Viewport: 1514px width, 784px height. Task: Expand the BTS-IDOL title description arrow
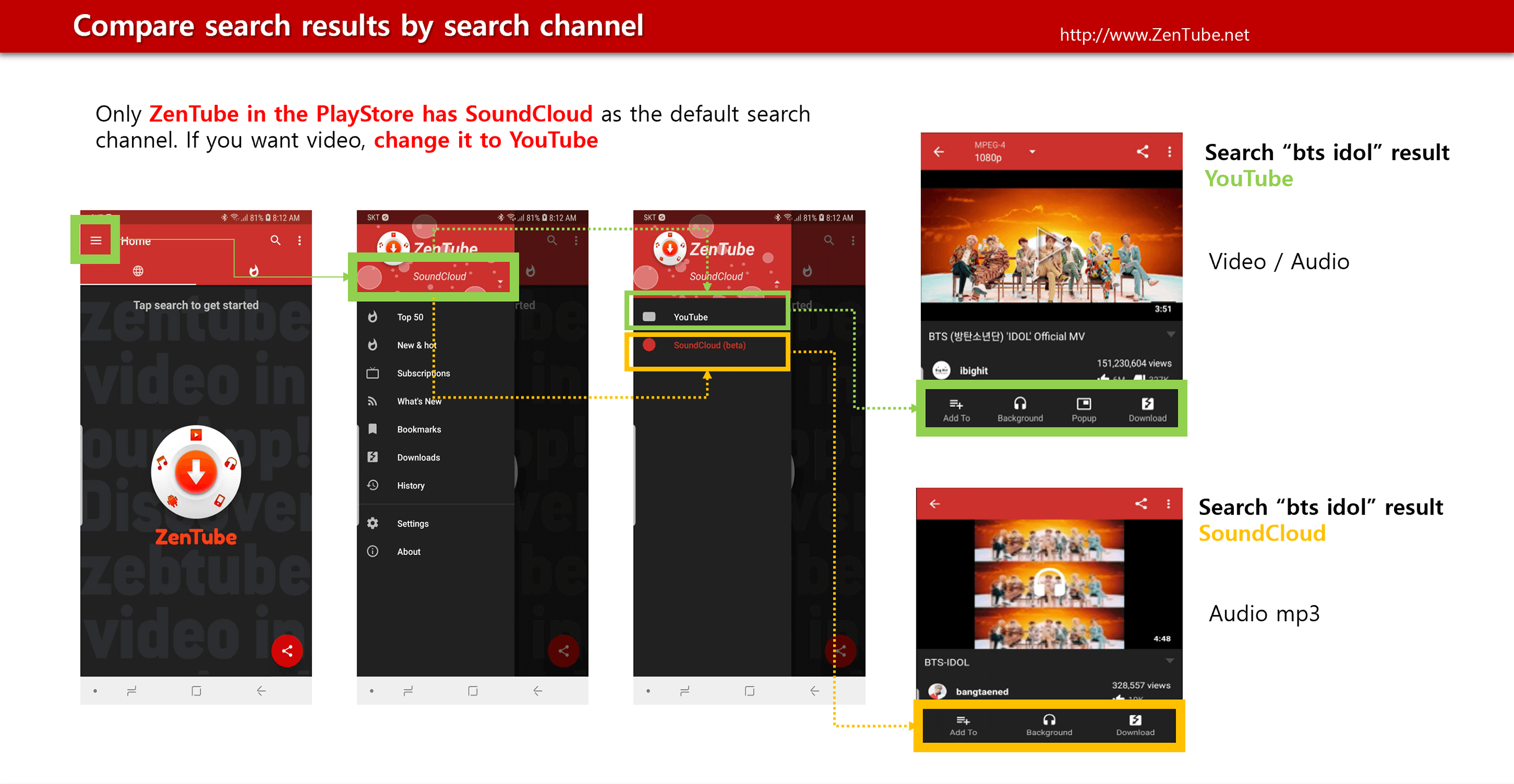[x=1170, y=661]
